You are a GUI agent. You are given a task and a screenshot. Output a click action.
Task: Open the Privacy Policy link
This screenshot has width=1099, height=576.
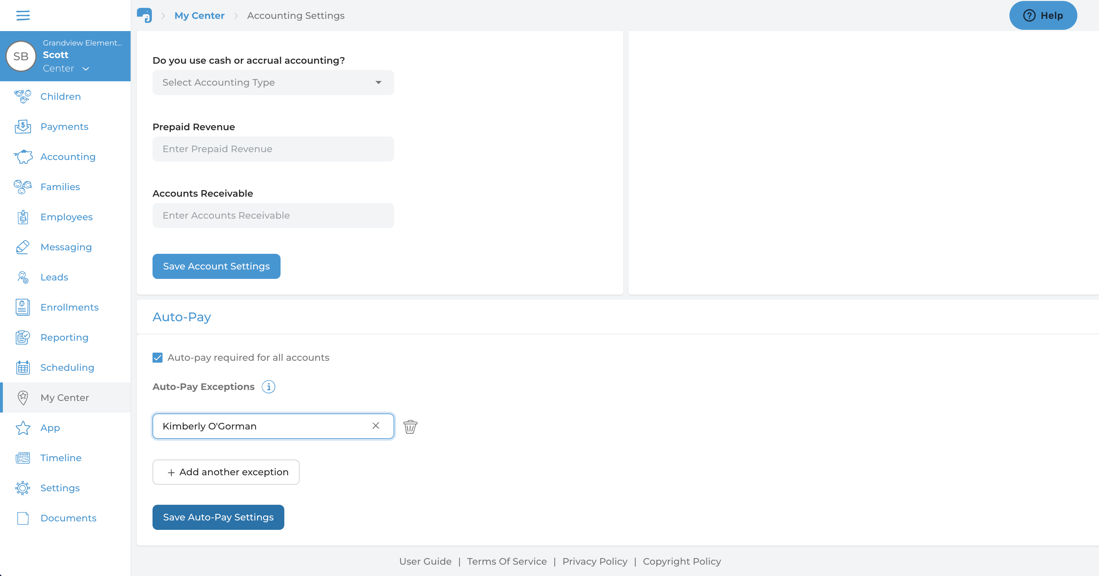click(x=594, y=561)
